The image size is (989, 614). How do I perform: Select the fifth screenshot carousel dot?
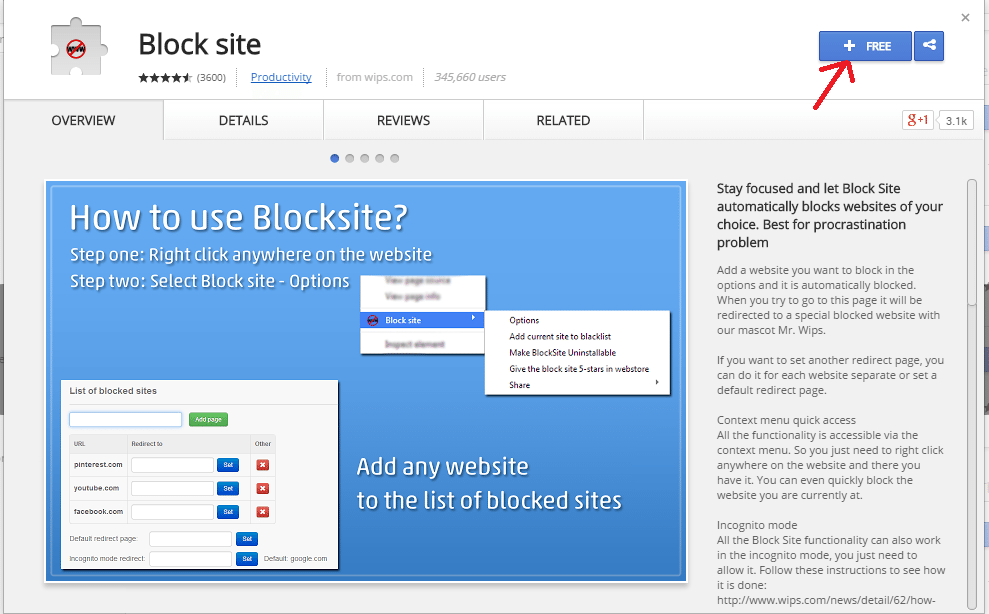coord(394,158)
